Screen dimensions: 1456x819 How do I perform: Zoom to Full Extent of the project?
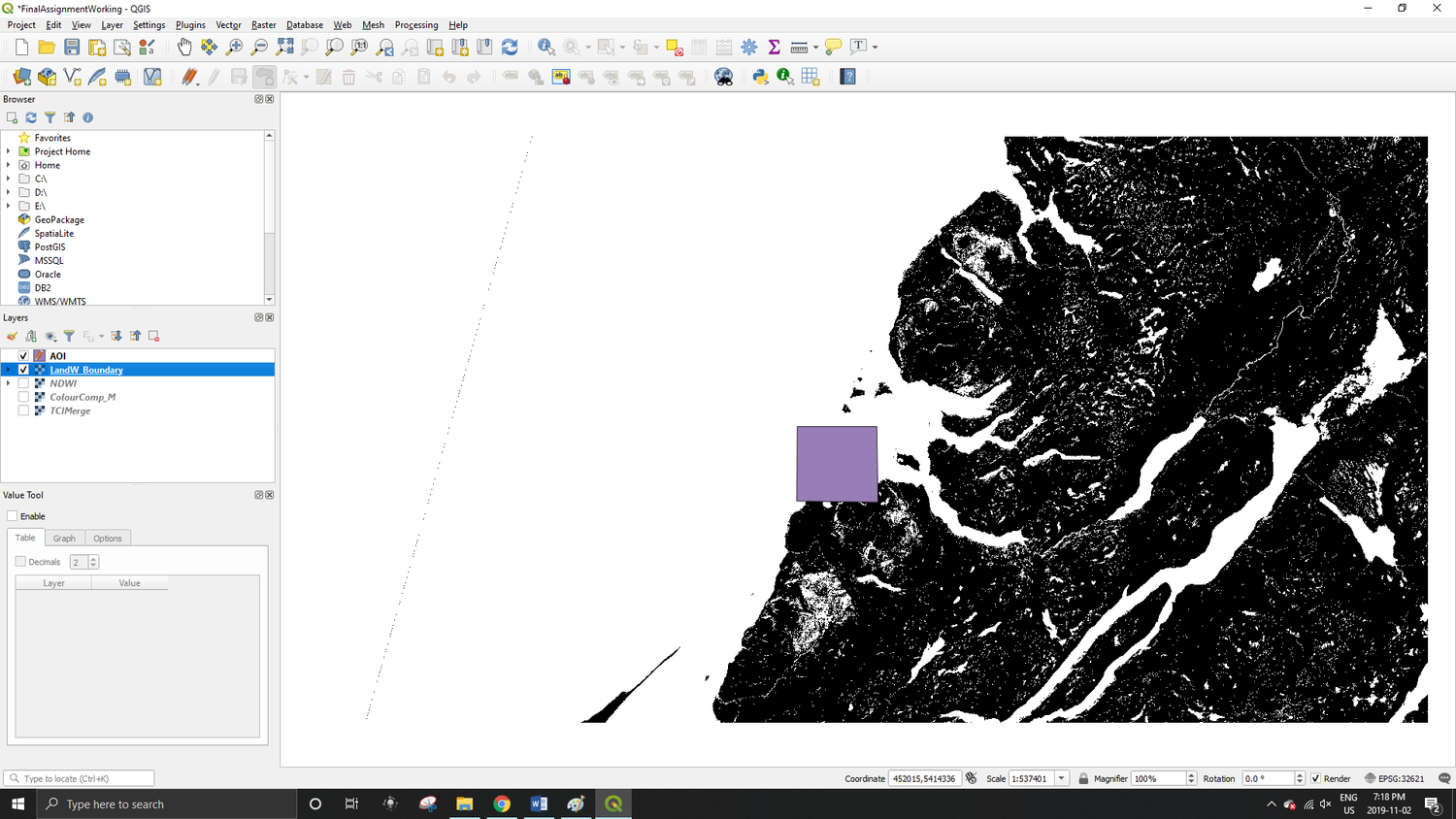pyautogui.click(x=284, y=46)
